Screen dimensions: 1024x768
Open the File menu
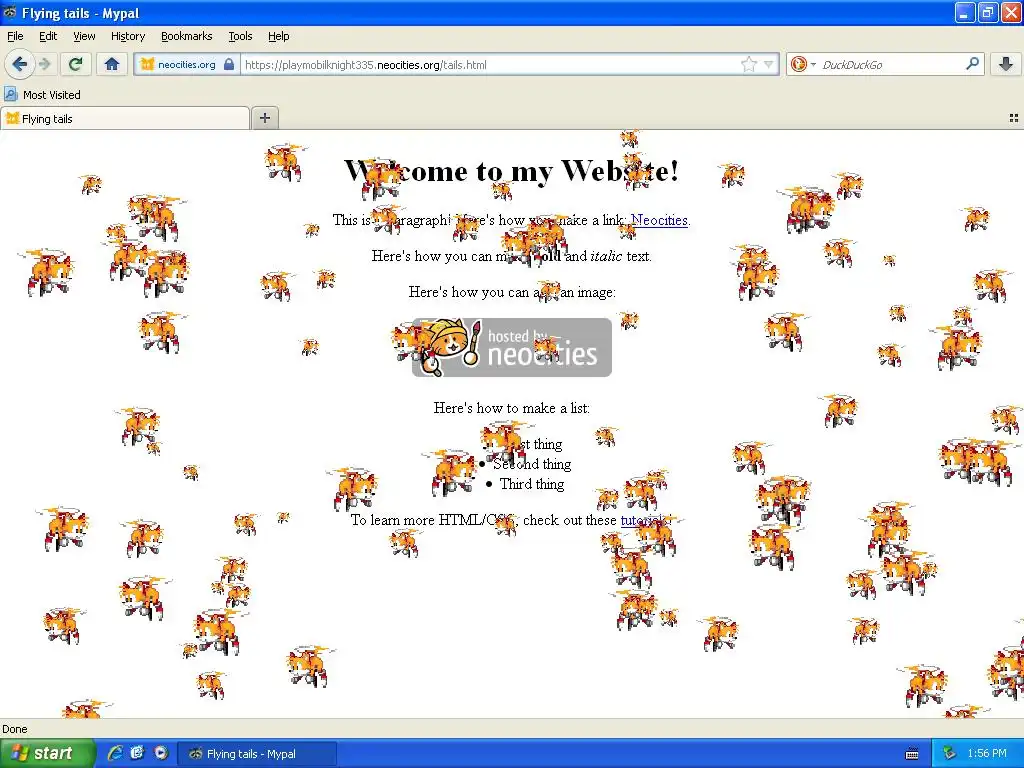[x=15, y=36]
